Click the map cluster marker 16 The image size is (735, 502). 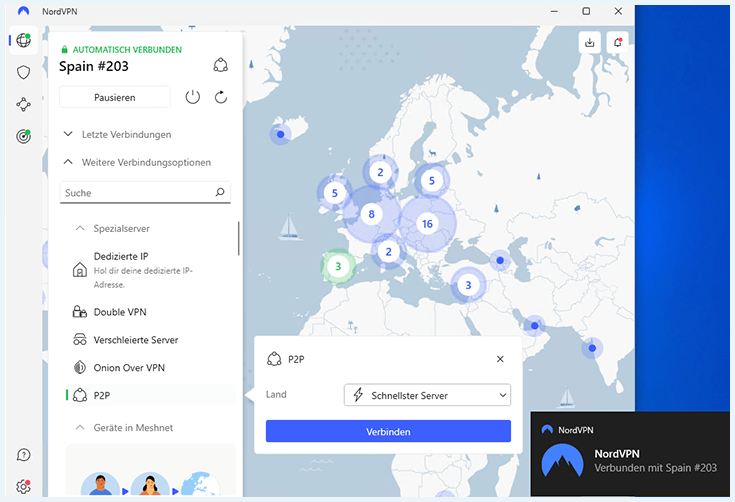coord(427,224)
